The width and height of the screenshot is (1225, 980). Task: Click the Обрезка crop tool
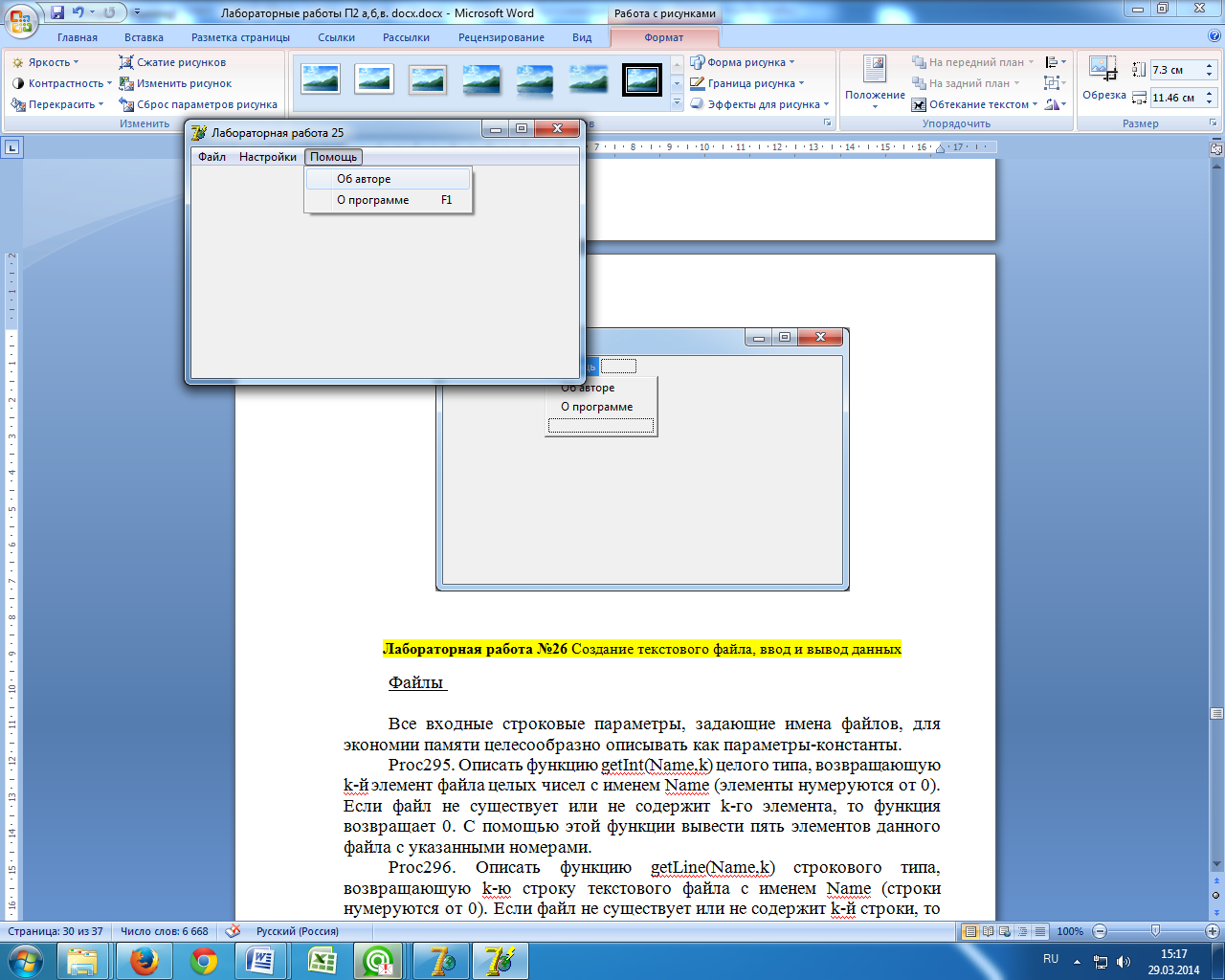click(1104, 78)
